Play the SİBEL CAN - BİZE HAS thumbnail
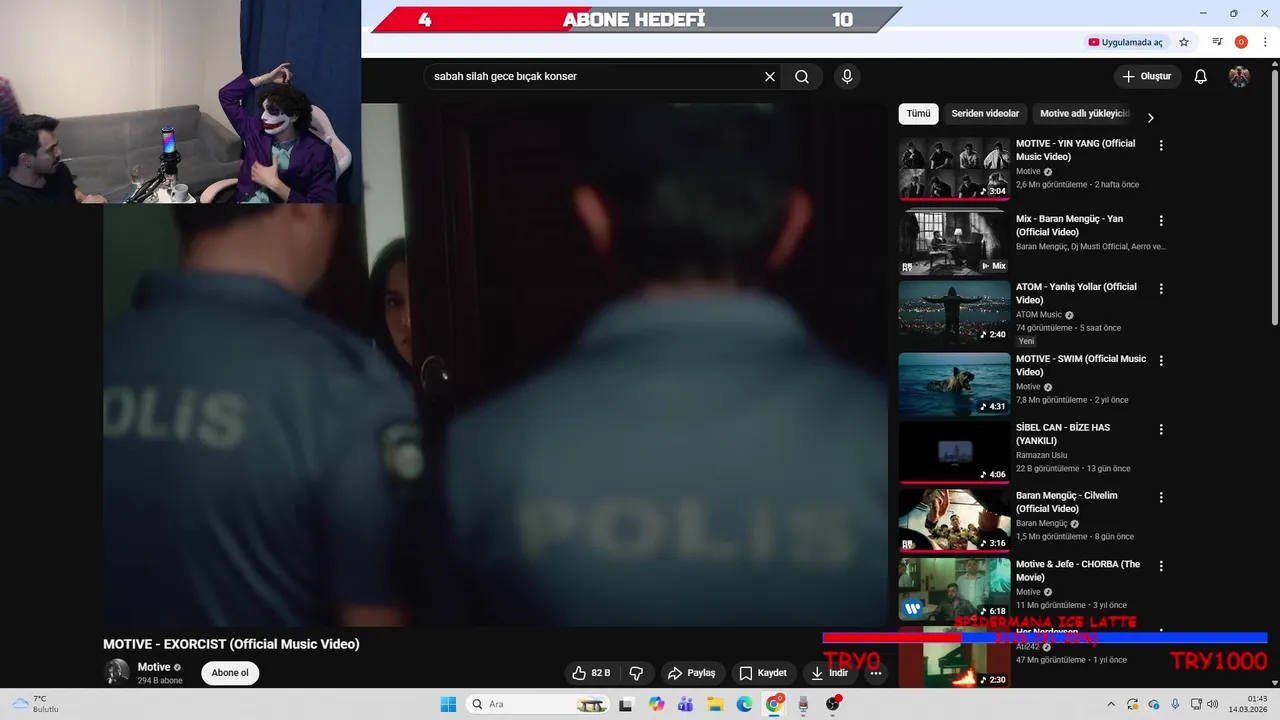Image resolution: width=1280 pixels, height=720 pixels. tap(954, 452)
